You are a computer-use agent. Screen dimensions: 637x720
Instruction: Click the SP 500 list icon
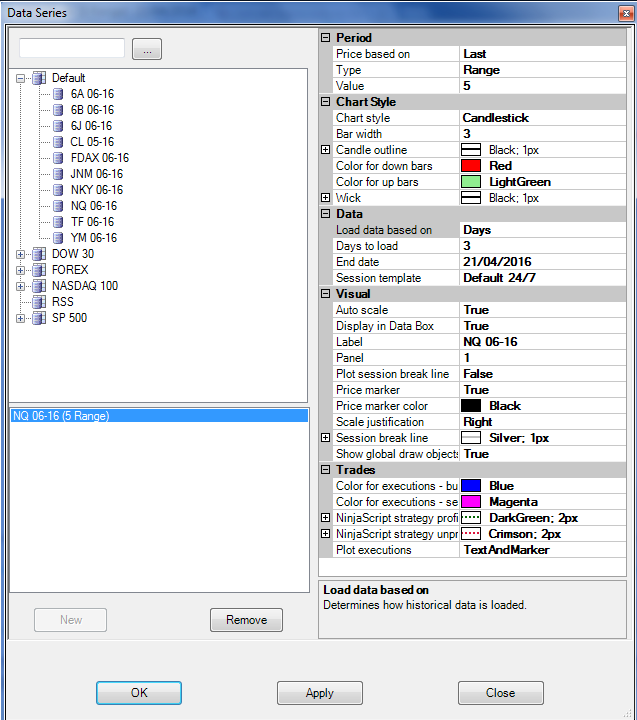pos(39,318)
